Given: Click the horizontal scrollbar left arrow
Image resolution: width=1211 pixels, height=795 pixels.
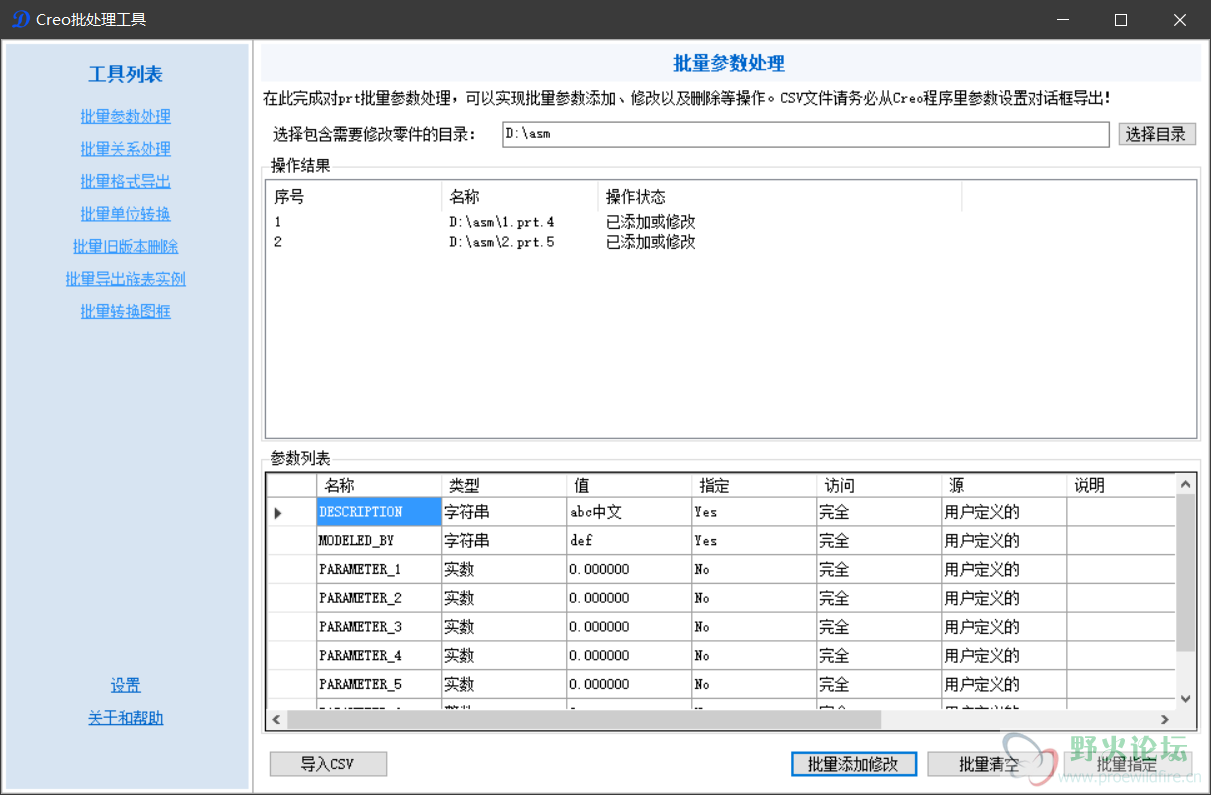Looking at the screenshot, I should click(x=277, y=720).
